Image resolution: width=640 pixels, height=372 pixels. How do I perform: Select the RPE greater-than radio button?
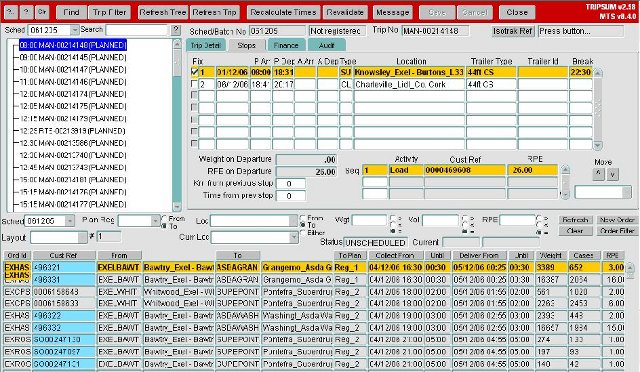540,218
